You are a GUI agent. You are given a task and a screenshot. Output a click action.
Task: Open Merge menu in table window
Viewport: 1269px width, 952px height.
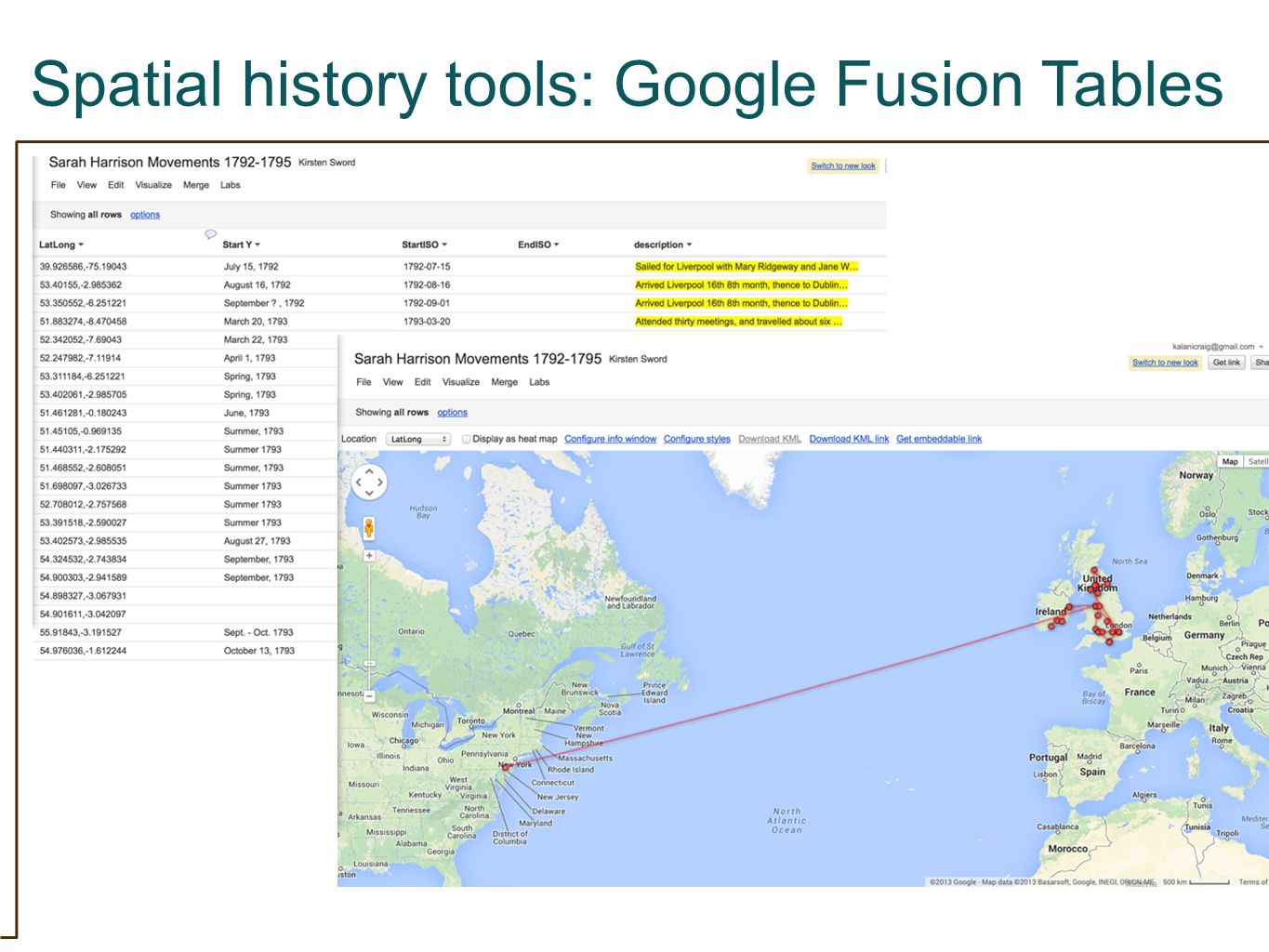tap(196, 185)
